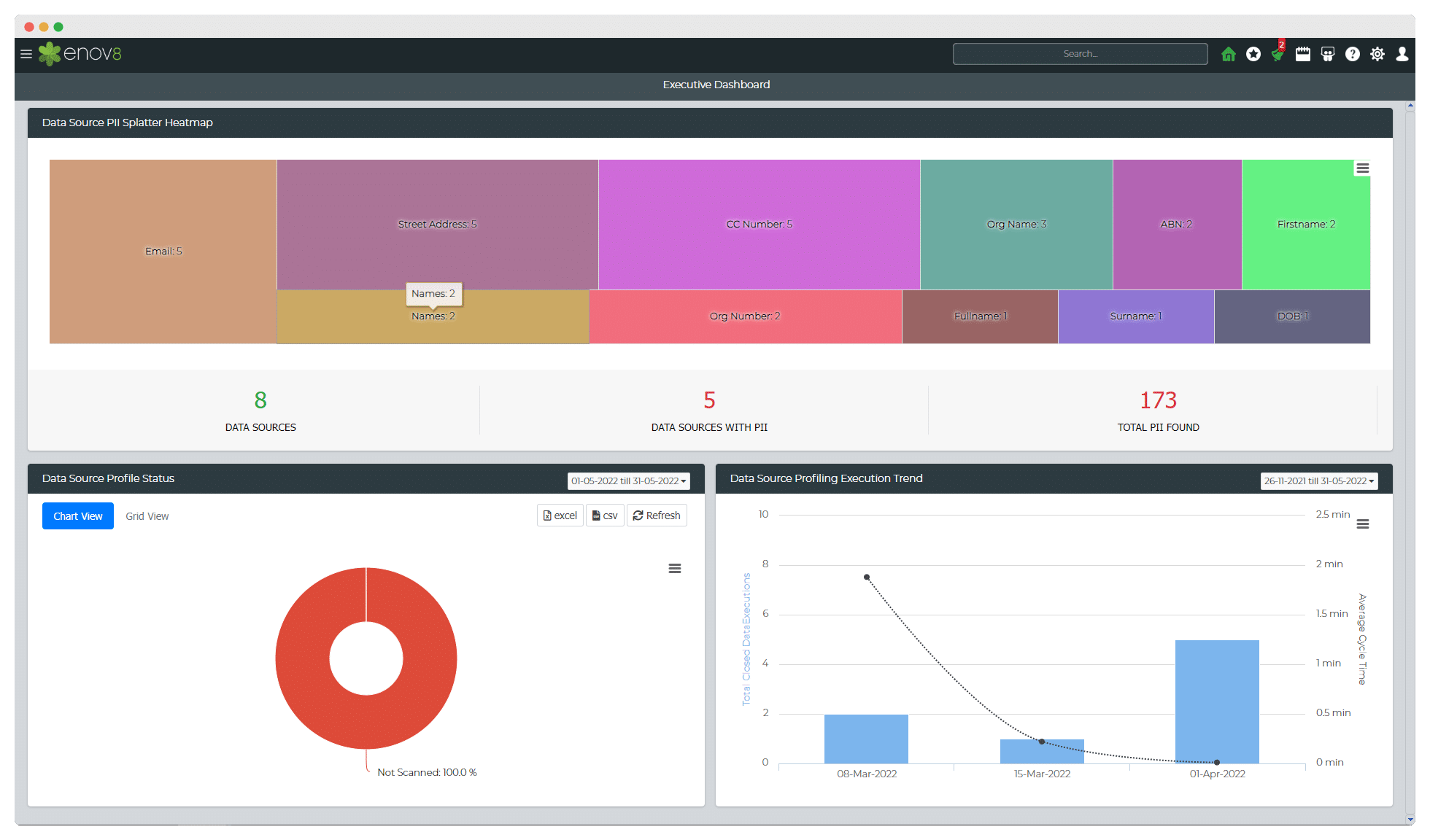Switch to Chart View tab
This screenshot has height=840, width=1430.
pyautogui.click(x=78, y=516)
